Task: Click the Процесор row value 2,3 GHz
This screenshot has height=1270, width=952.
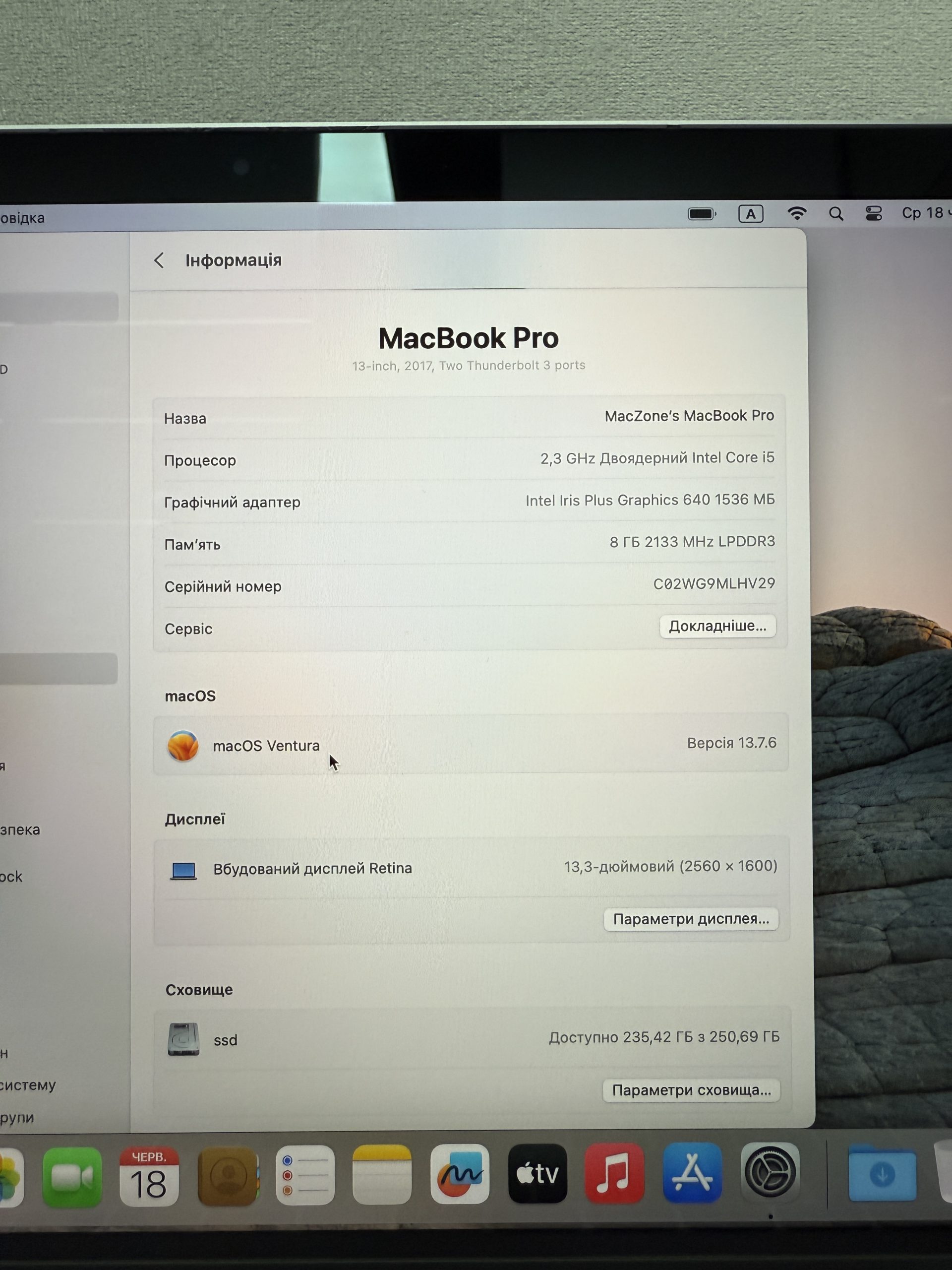Action: [657, 457]
